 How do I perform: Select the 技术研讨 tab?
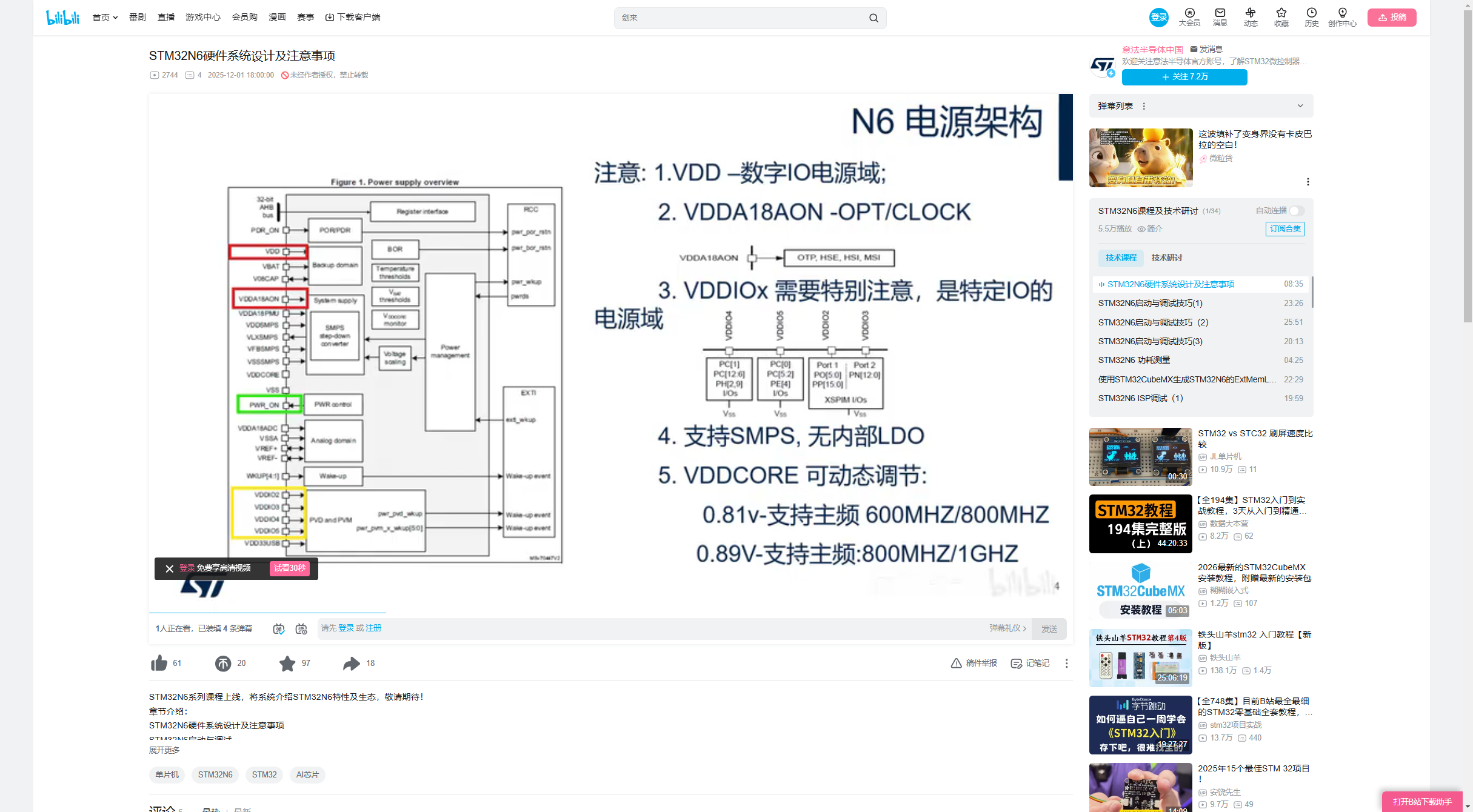coord(1167,258)
